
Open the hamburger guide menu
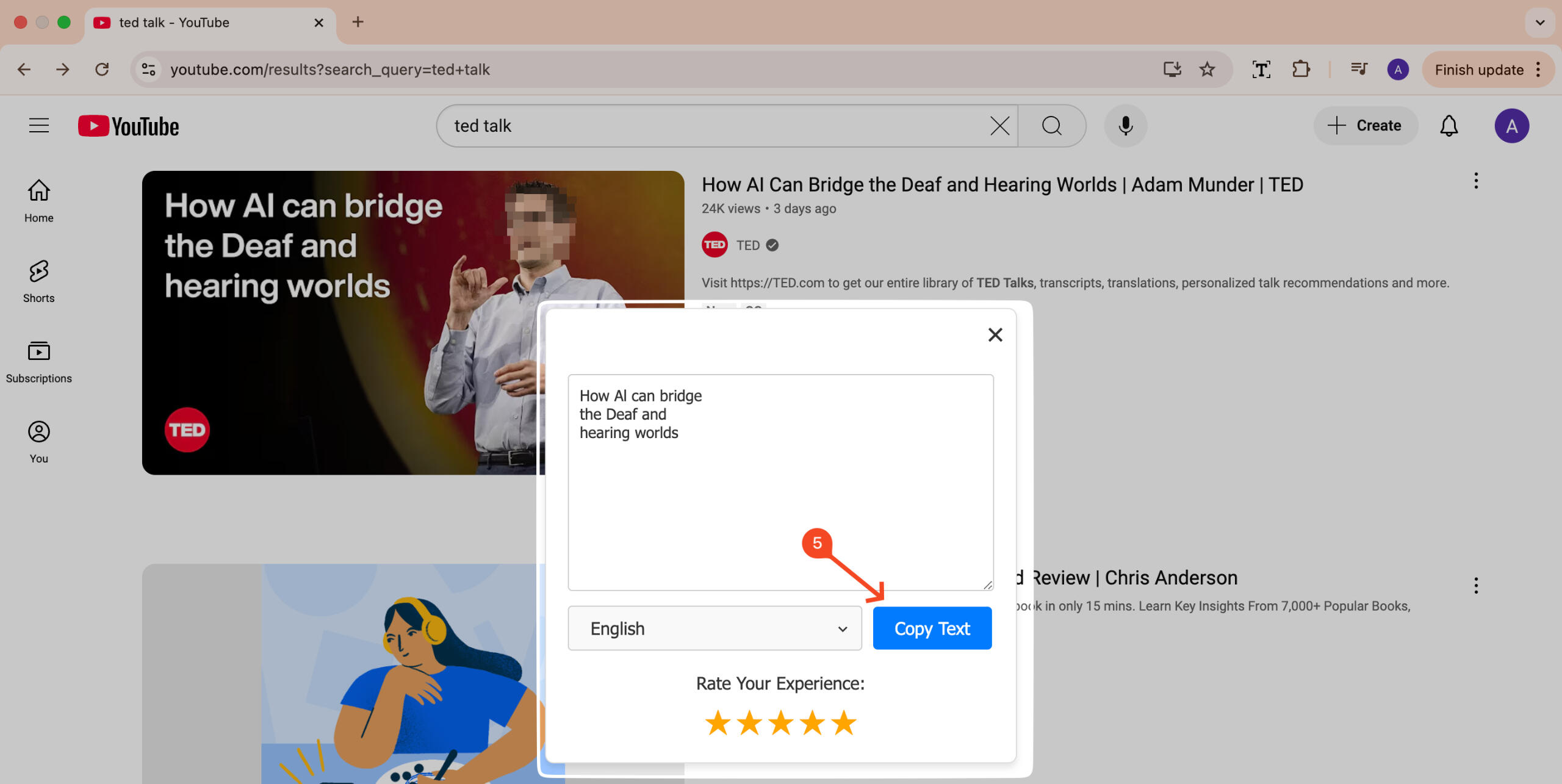coord(39,126)
